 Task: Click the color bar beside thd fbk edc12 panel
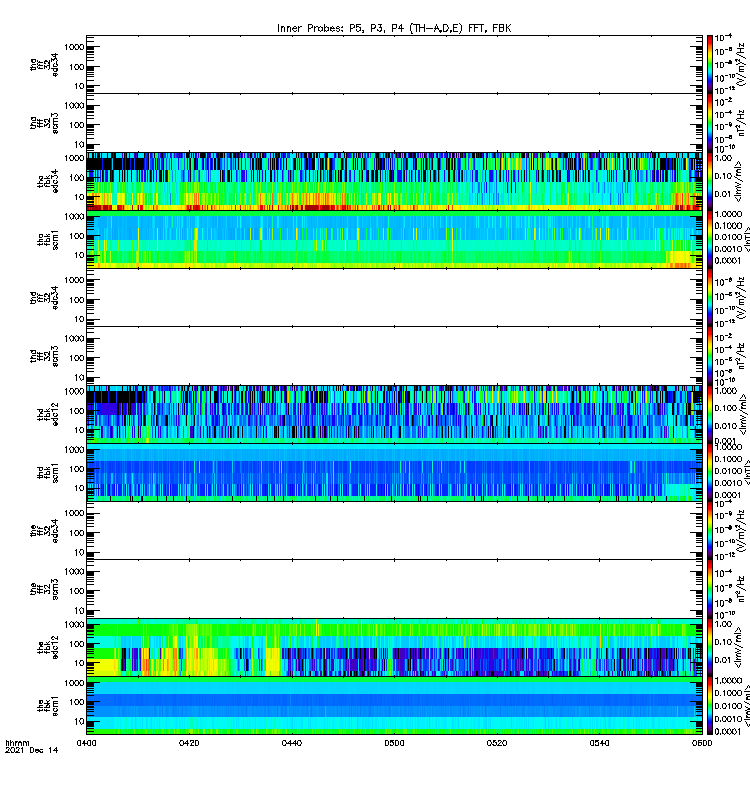point(710,414)
